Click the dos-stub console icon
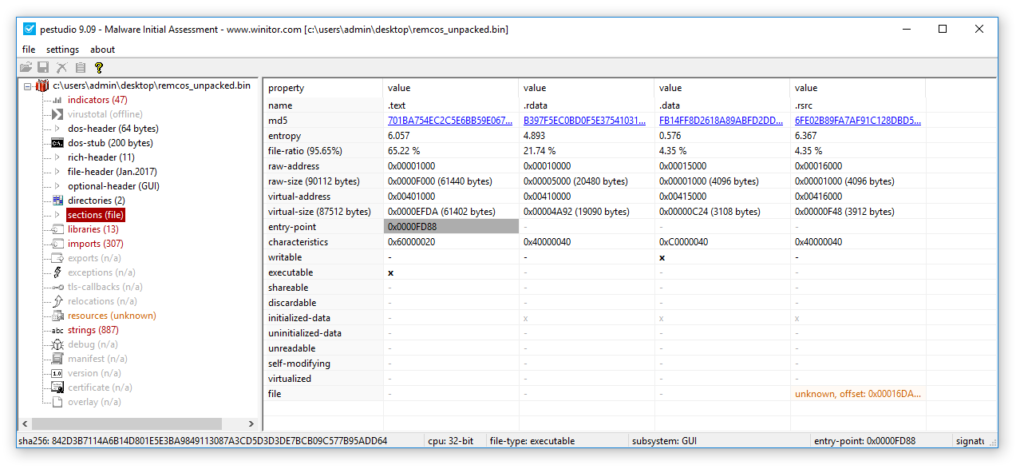The height and width of the screenshot is (469, 1024). click(x=57, y=143)
